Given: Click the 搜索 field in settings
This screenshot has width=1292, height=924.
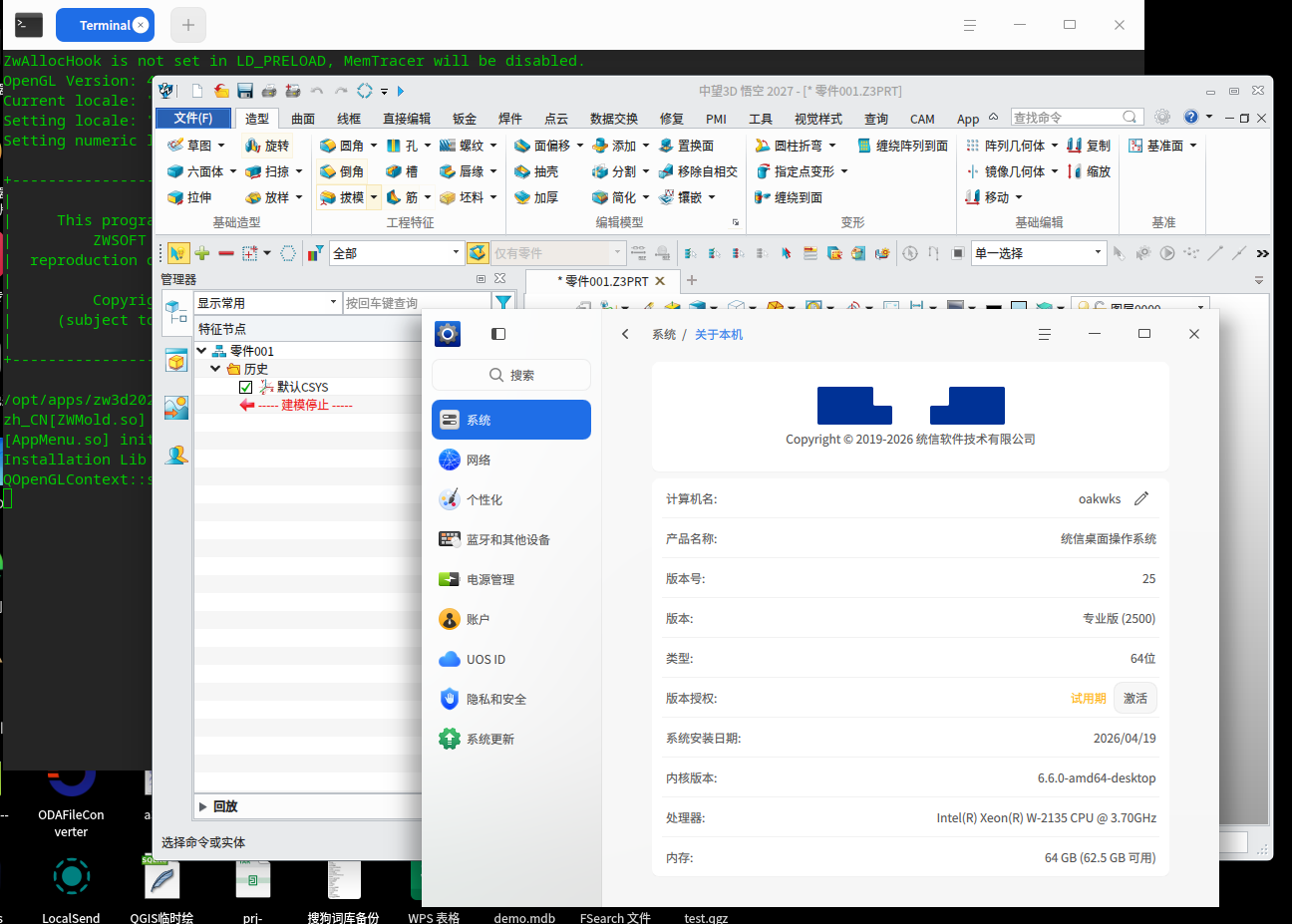Looking at the screenshot, I should pyautogui.click(x=511, y=375).
